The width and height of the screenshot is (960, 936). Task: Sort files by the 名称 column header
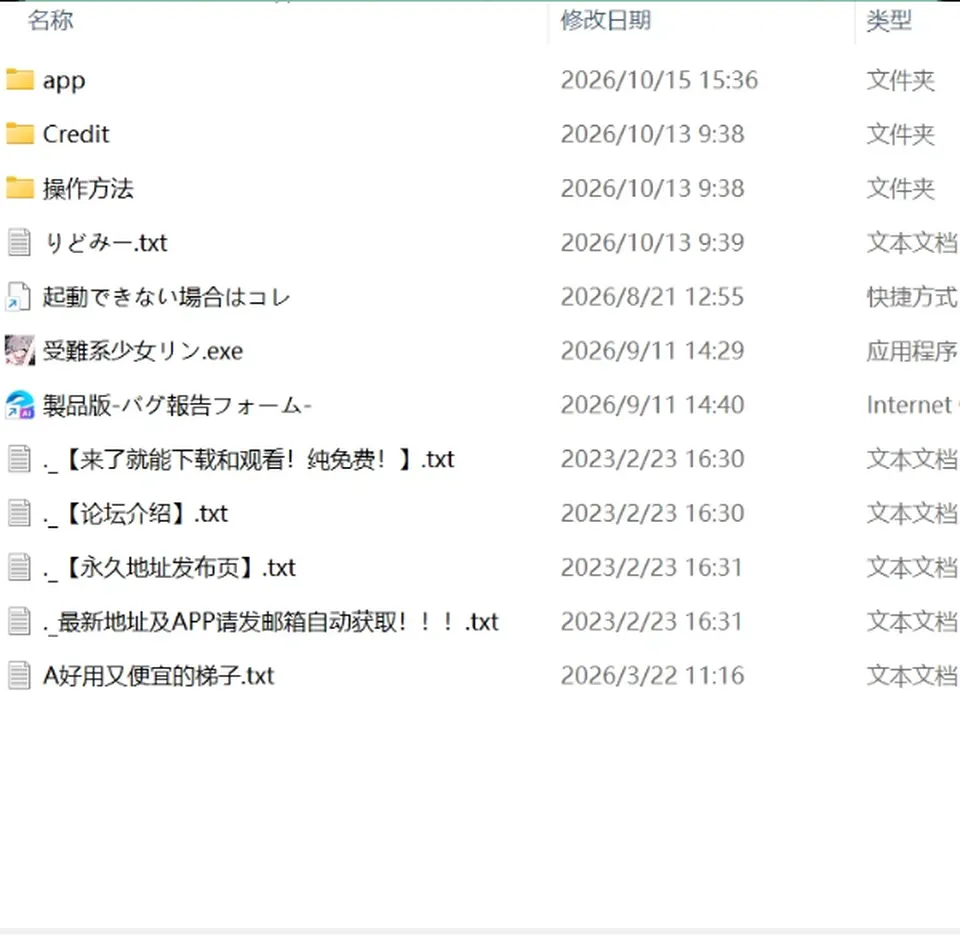(50, 20)
